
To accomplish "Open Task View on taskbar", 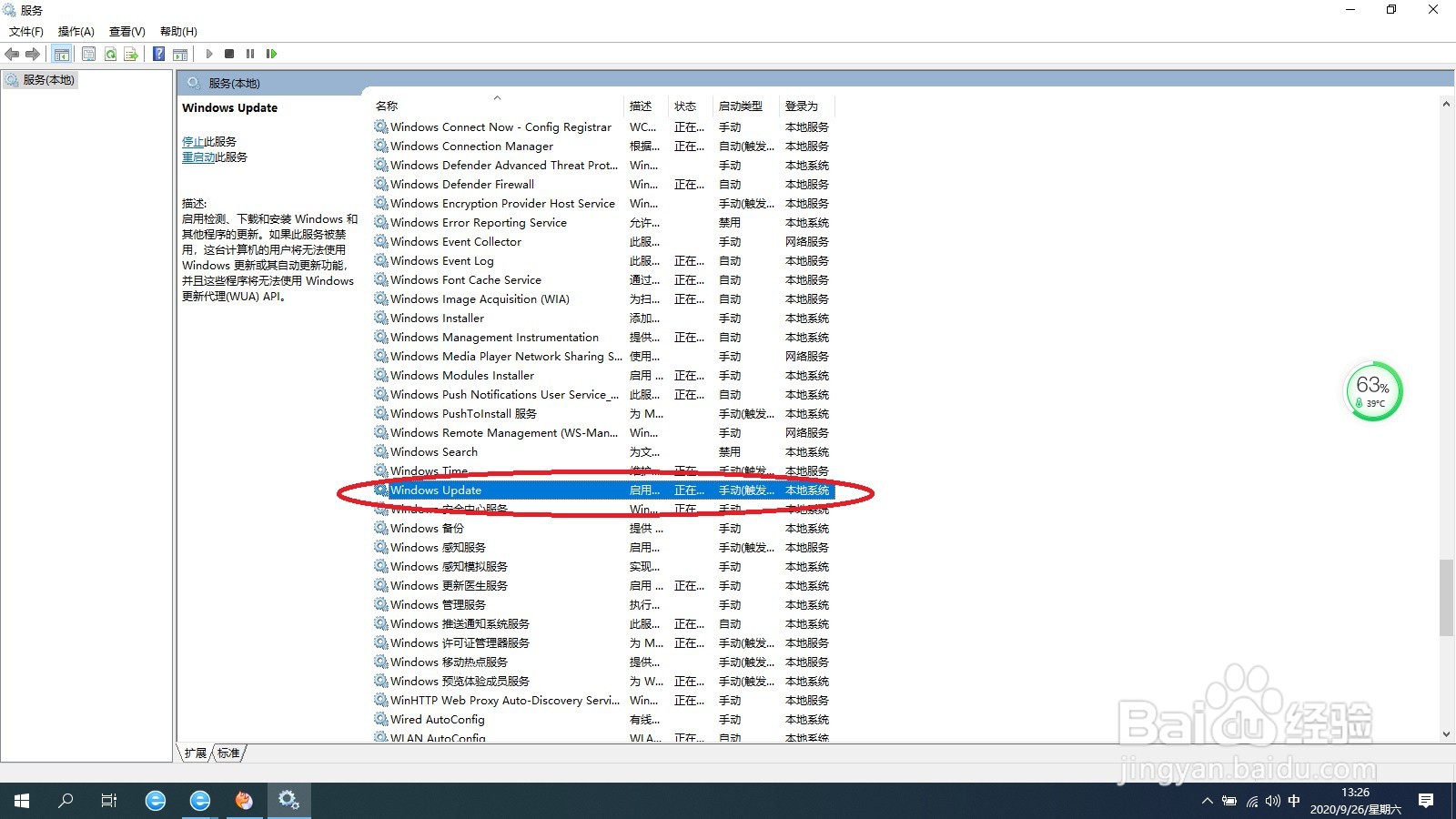I will [x=109, y=801].
